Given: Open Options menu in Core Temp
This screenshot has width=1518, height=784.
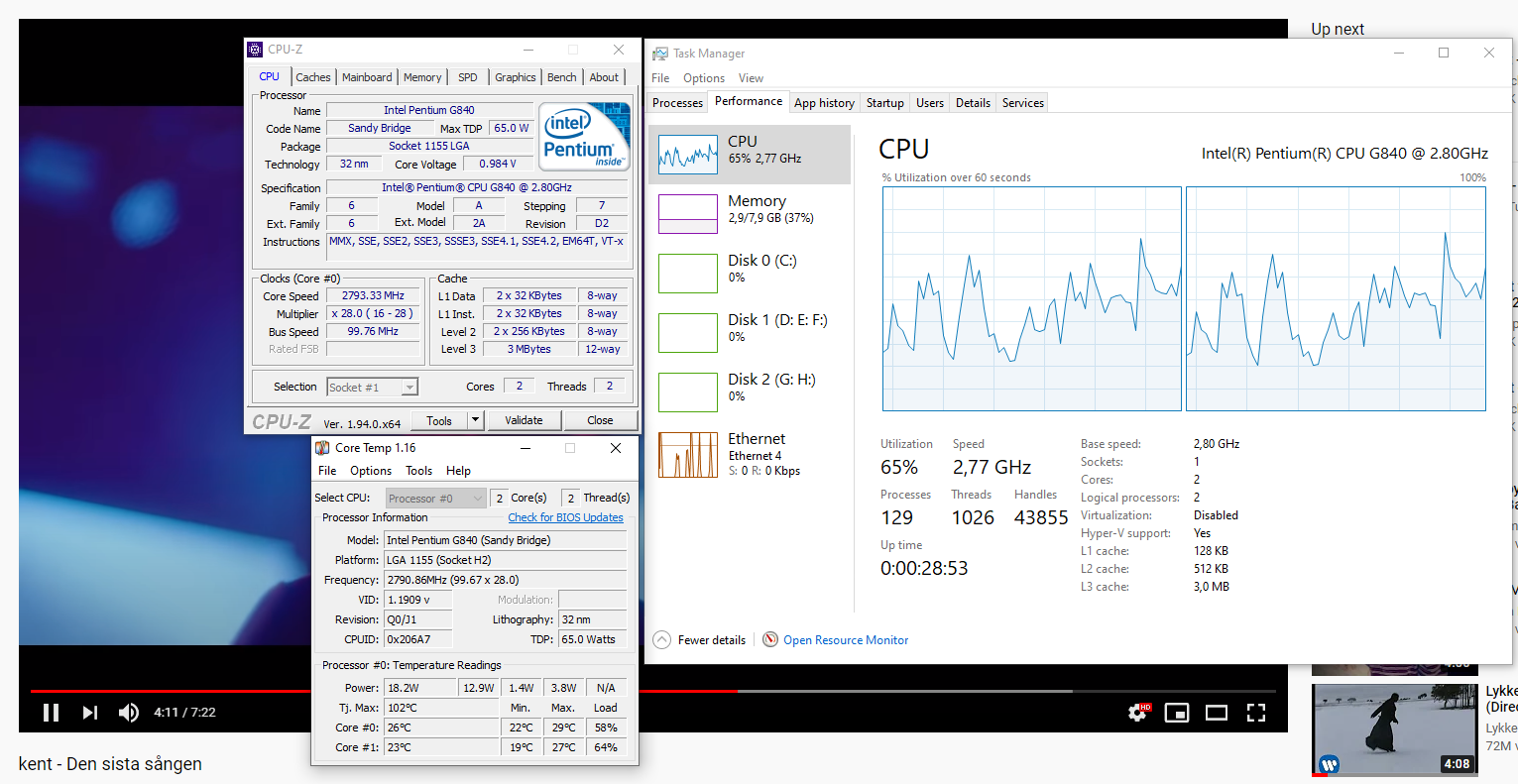Looking at the screenshot, I should tap(371, 471).
